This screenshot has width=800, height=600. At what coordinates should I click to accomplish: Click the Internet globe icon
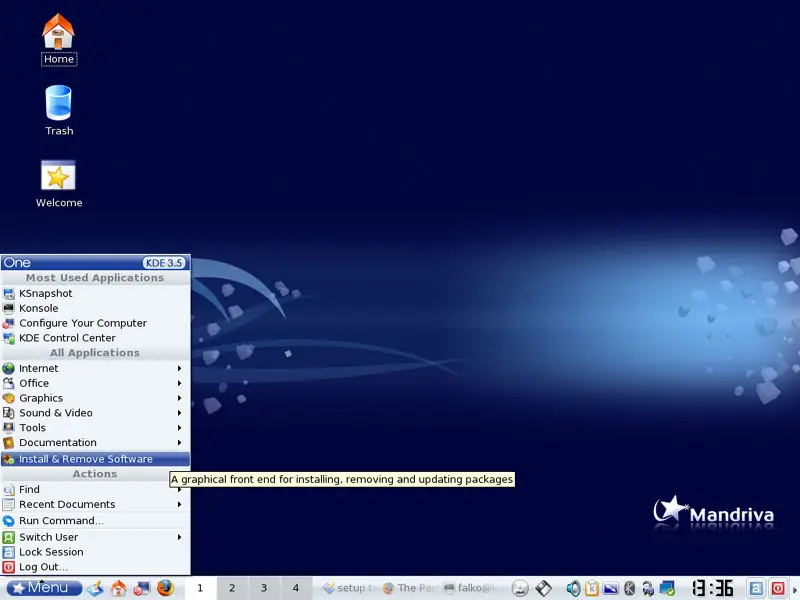[9, 368]
